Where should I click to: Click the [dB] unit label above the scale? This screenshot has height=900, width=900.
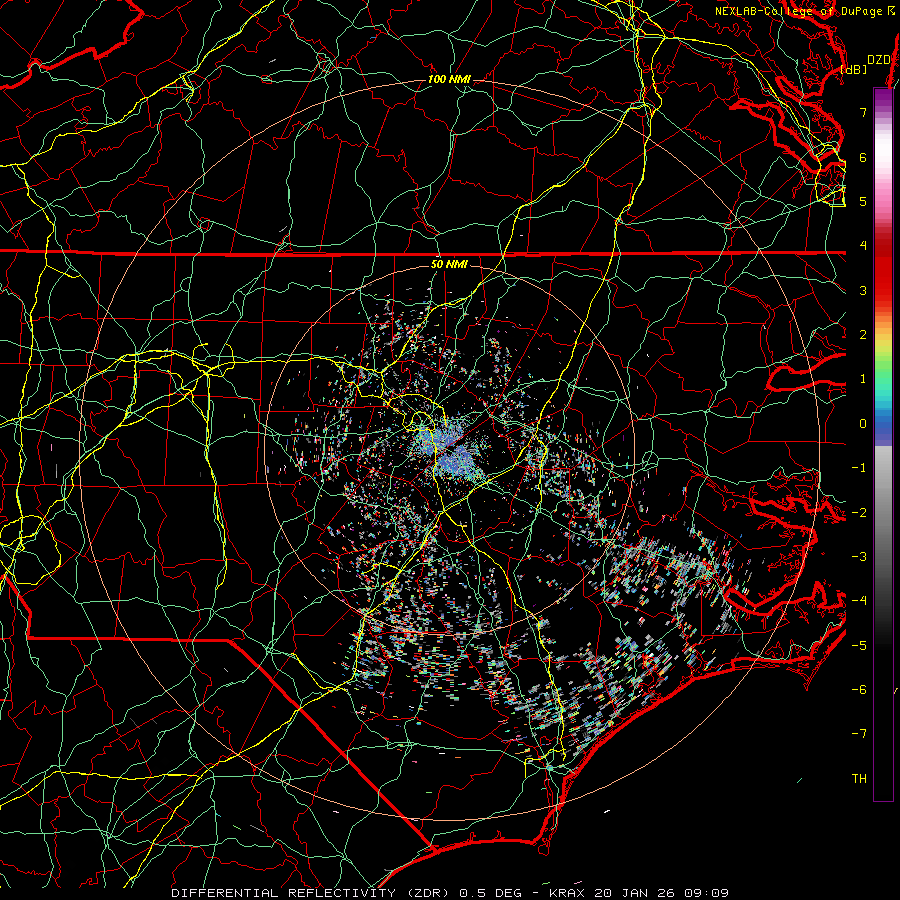tap(854, 69)
